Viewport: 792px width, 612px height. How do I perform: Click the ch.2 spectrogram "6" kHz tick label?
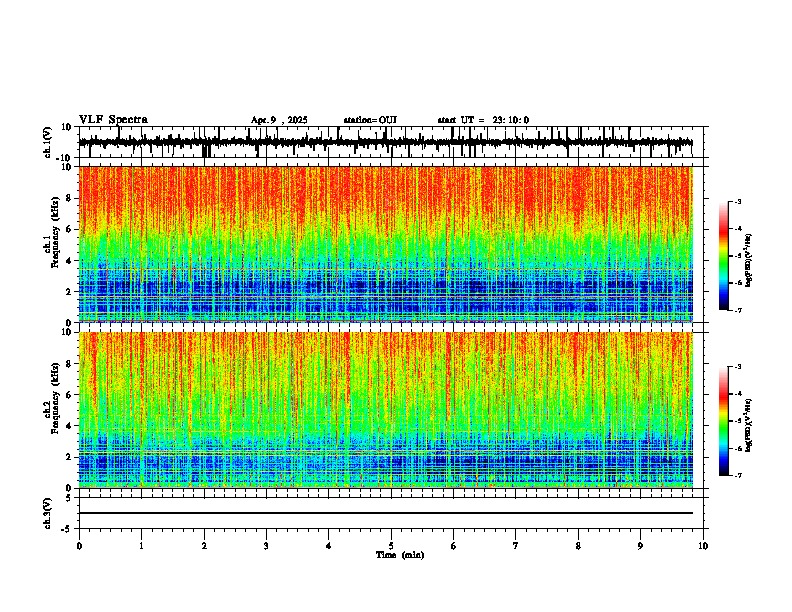[69, 395]
